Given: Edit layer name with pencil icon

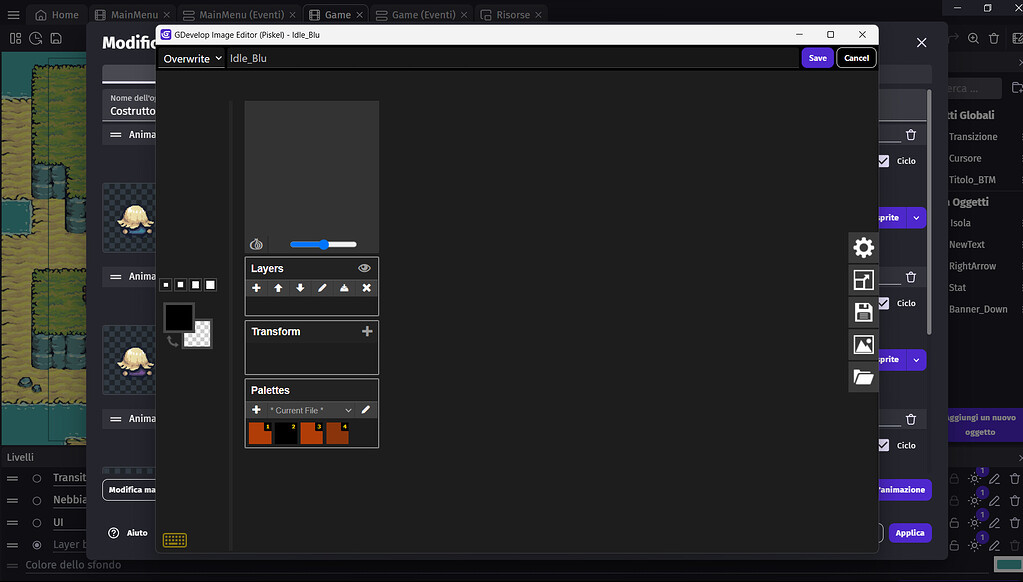Looking at the screenshot, I should pos(322,288).
